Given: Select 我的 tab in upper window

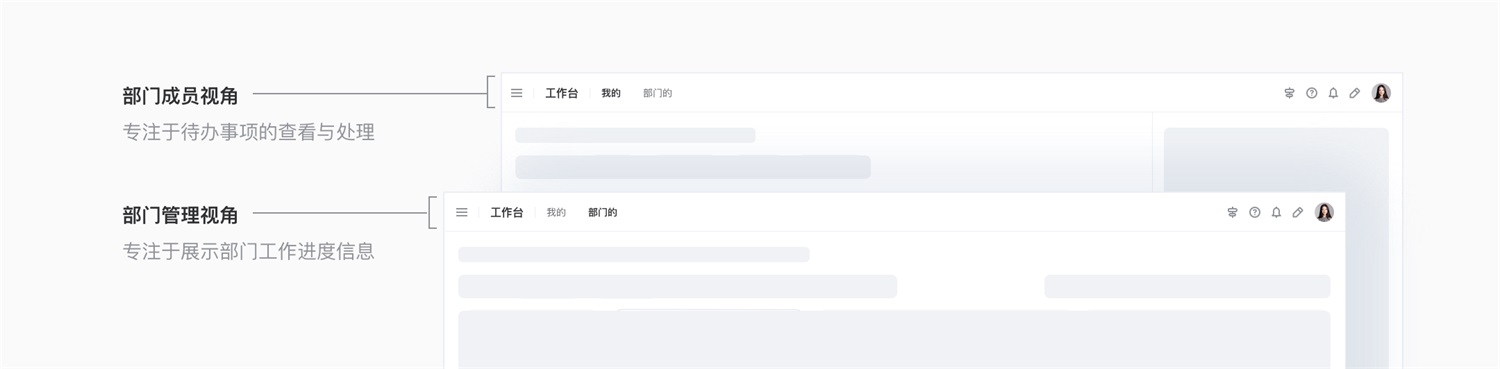Looking at the screenshot, I should tap(611, 93).
